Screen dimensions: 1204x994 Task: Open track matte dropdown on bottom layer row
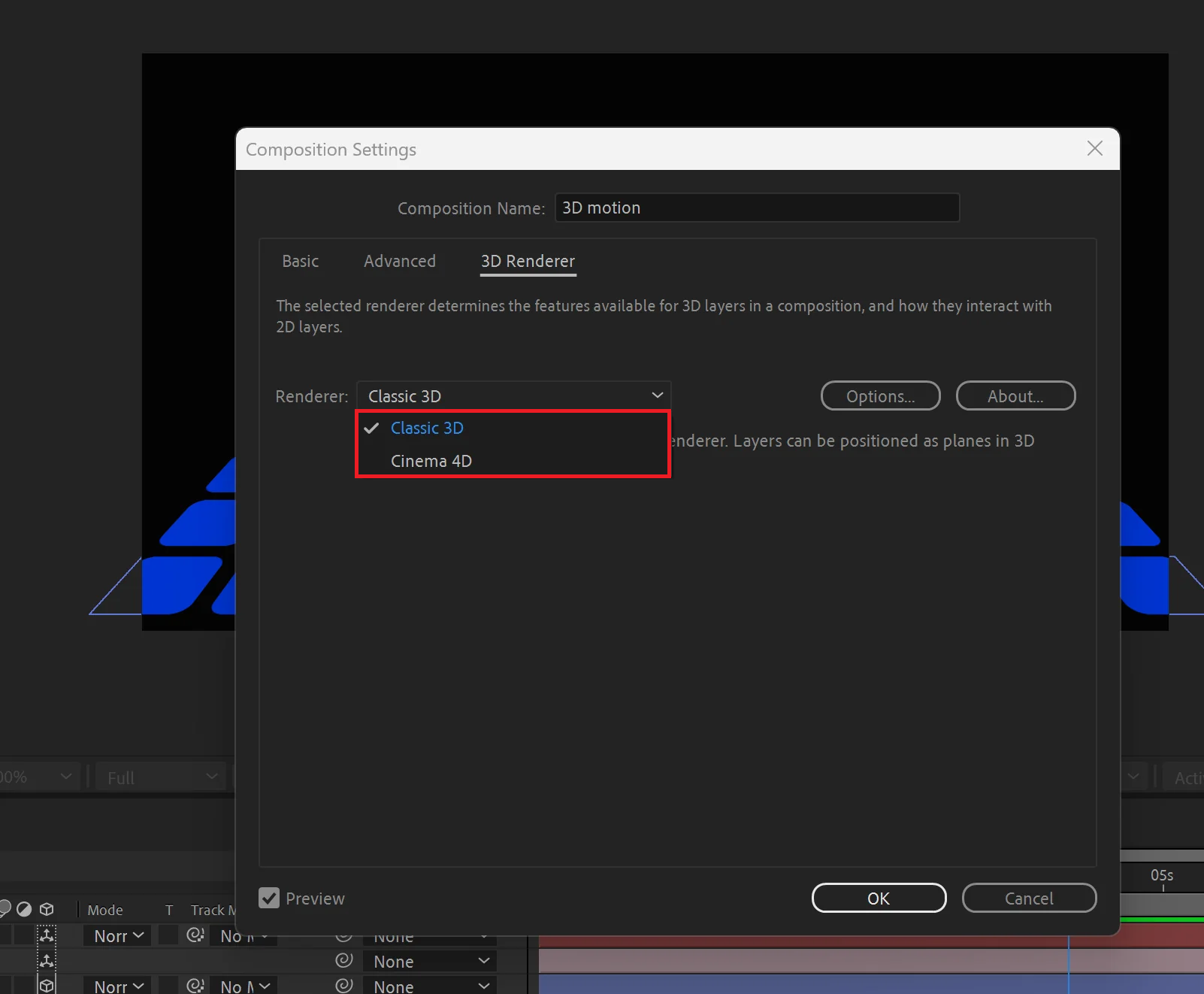tap(244, 986)
